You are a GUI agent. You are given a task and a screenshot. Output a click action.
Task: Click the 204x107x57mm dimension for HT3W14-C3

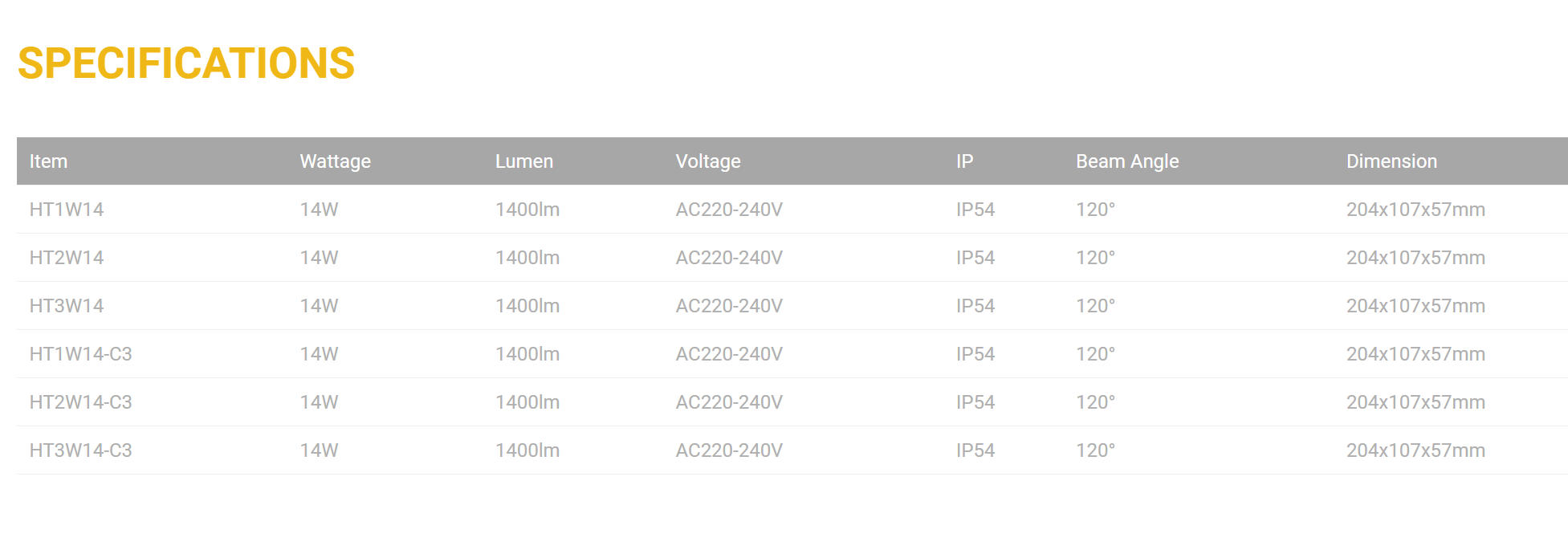coord(1415,450)
